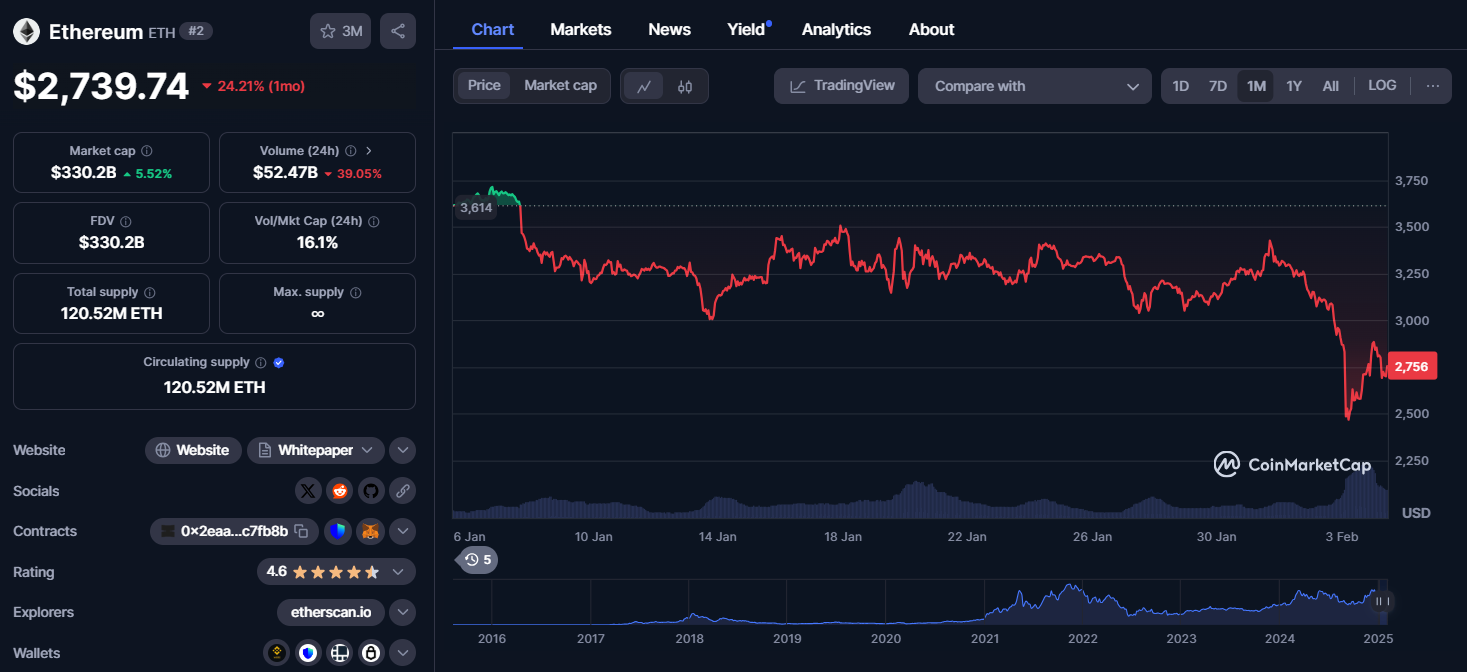
Task: Set chart range to 1D
Action: click(x=1181, y=86)
